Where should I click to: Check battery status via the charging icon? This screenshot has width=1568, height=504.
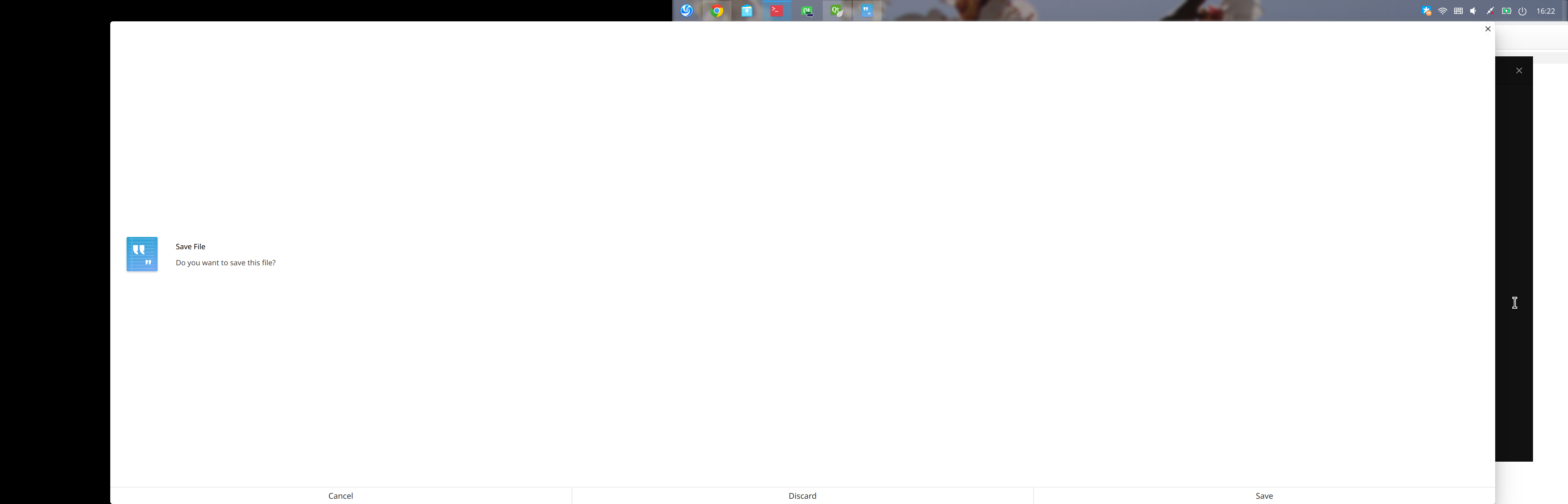1506,11
